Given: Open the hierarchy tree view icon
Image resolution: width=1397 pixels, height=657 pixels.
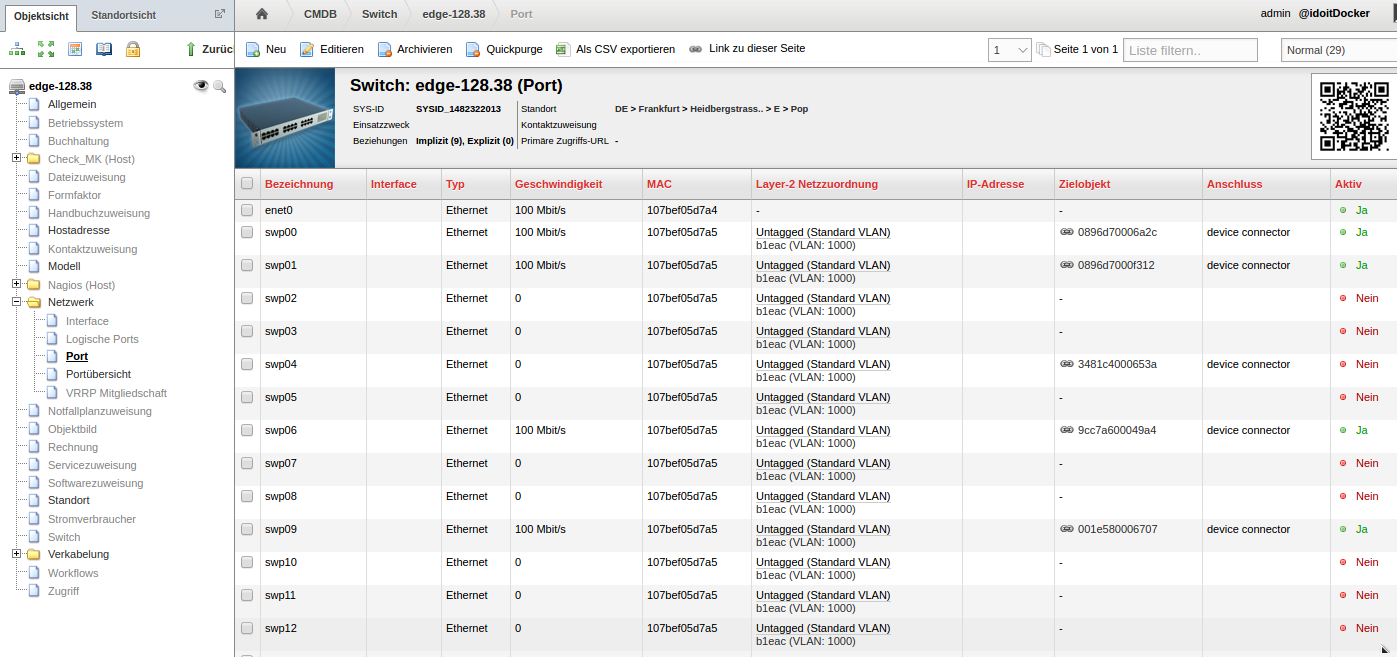Looking at the screenshot, I should click(17, 49).
